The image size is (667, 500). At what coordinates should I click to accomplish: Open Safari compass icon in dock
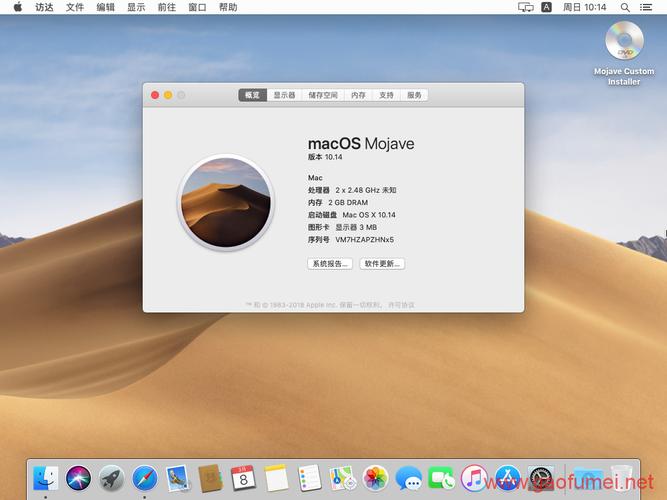[x=145, y=479]
